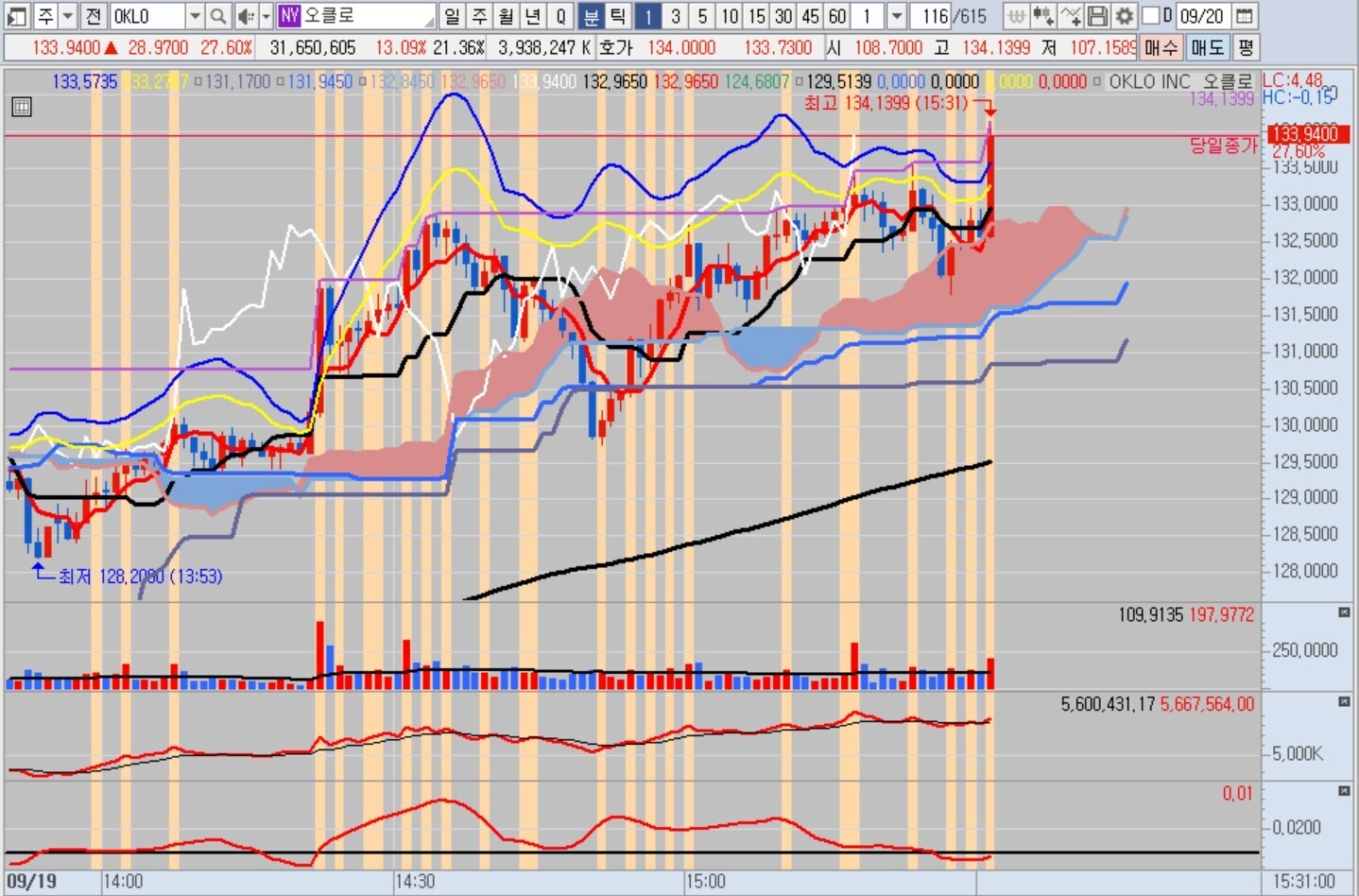Click the add candle indicator icon
Image resolution: width=1359 pixels, height=896 pixels.
(1043, 16)
